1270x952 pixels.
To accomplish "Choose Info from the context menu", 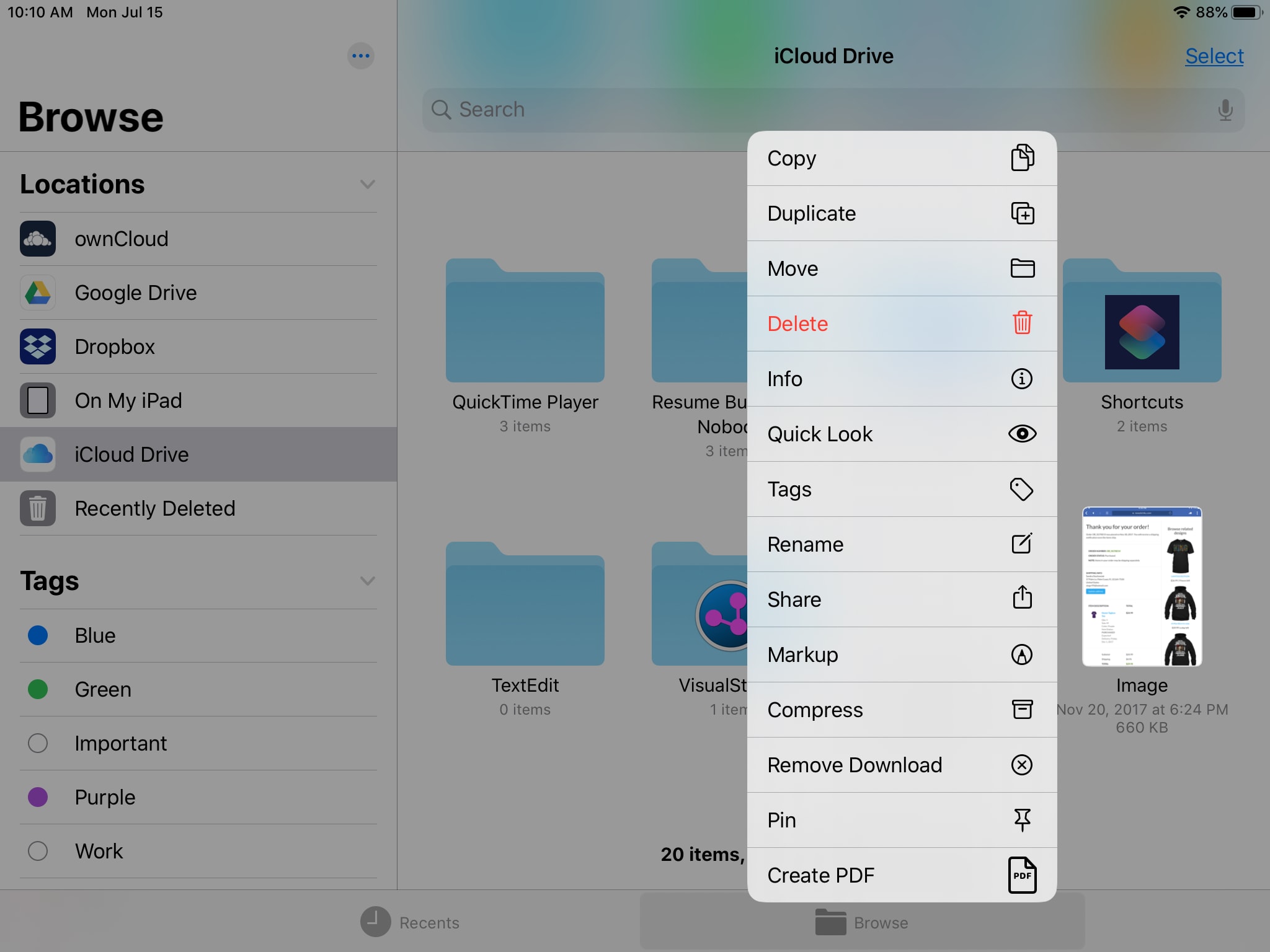I will pos(902,379).
